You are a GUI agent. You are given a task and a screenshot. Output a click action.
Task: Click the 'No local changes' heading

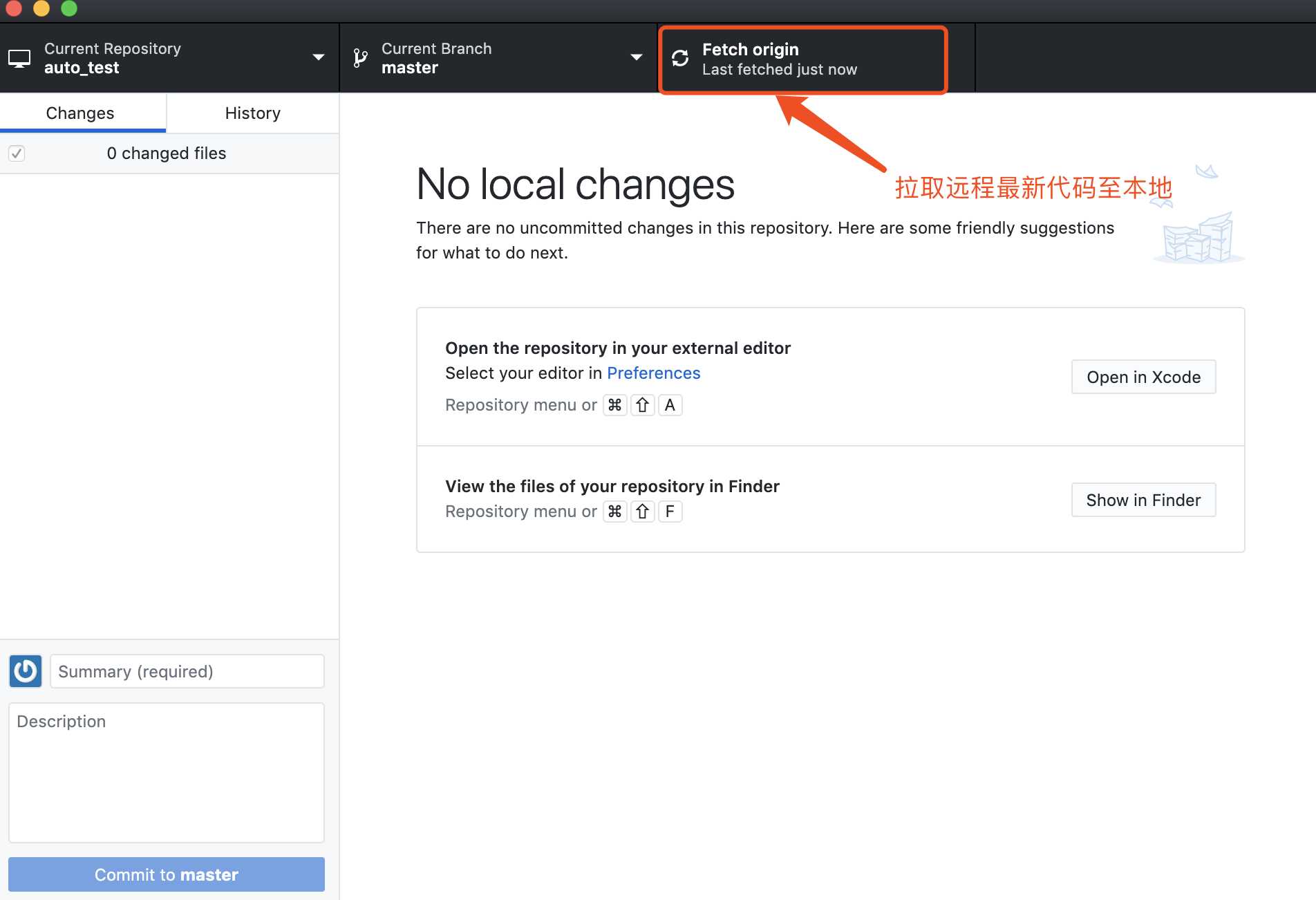tap(575, 185)
